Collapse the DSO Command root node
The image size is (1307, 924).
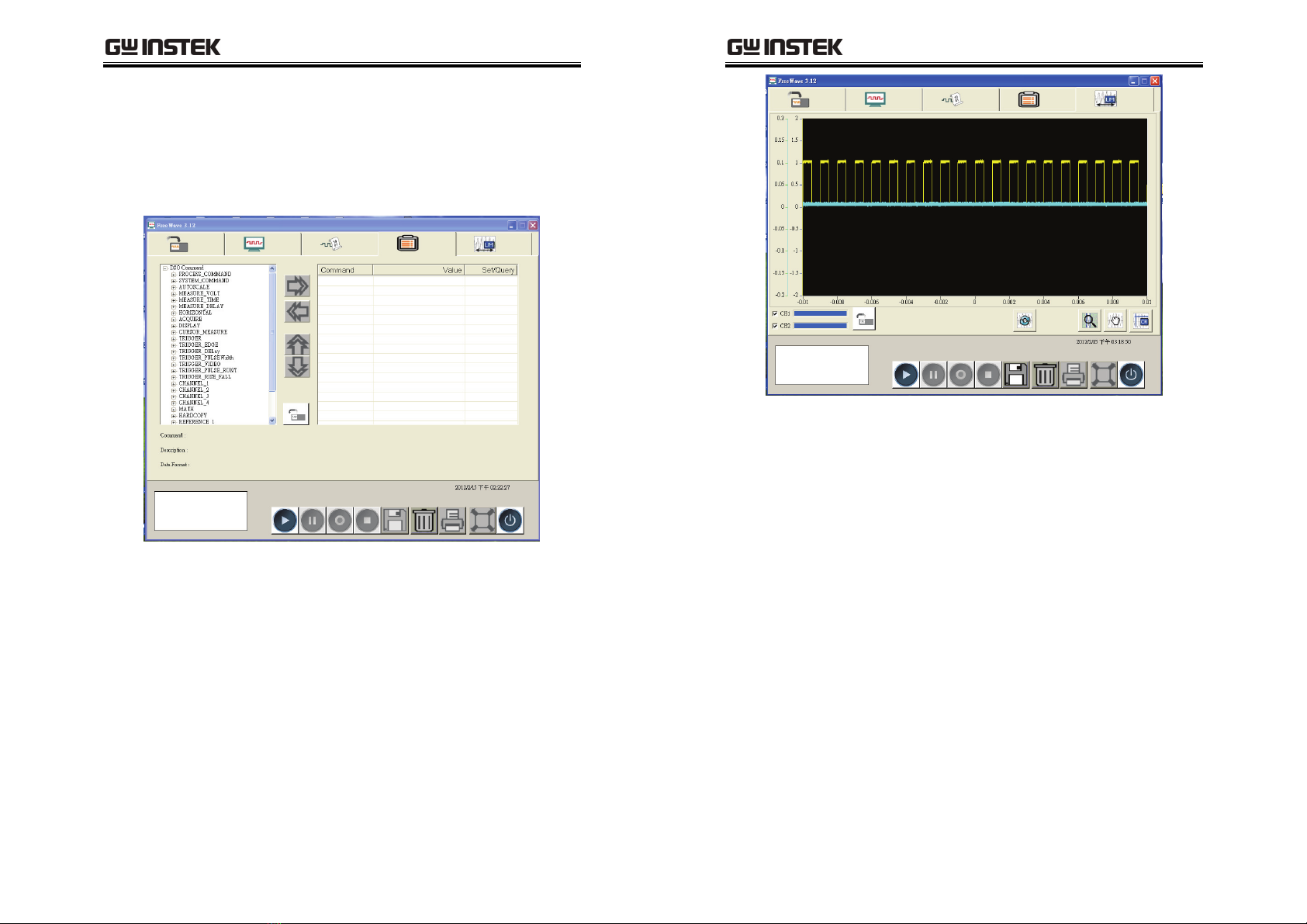pos(165,268)
